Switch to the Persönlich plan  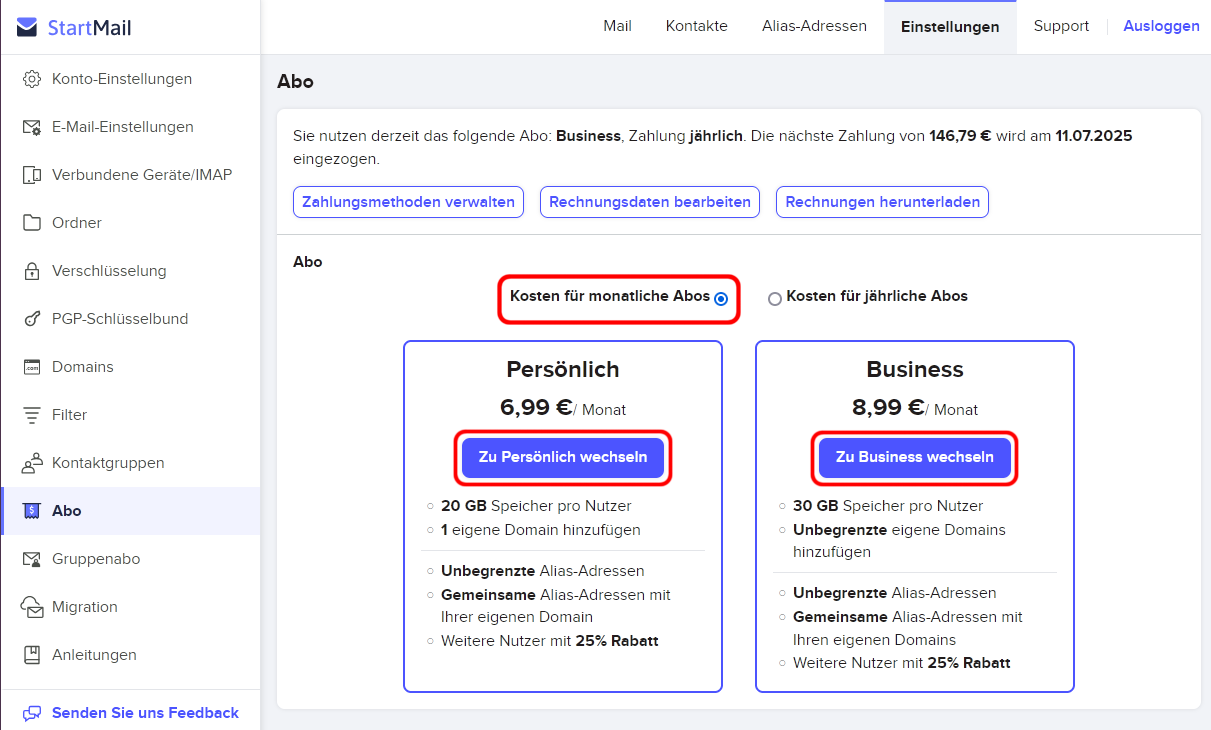pyautogui.click(x=563, y=457)
